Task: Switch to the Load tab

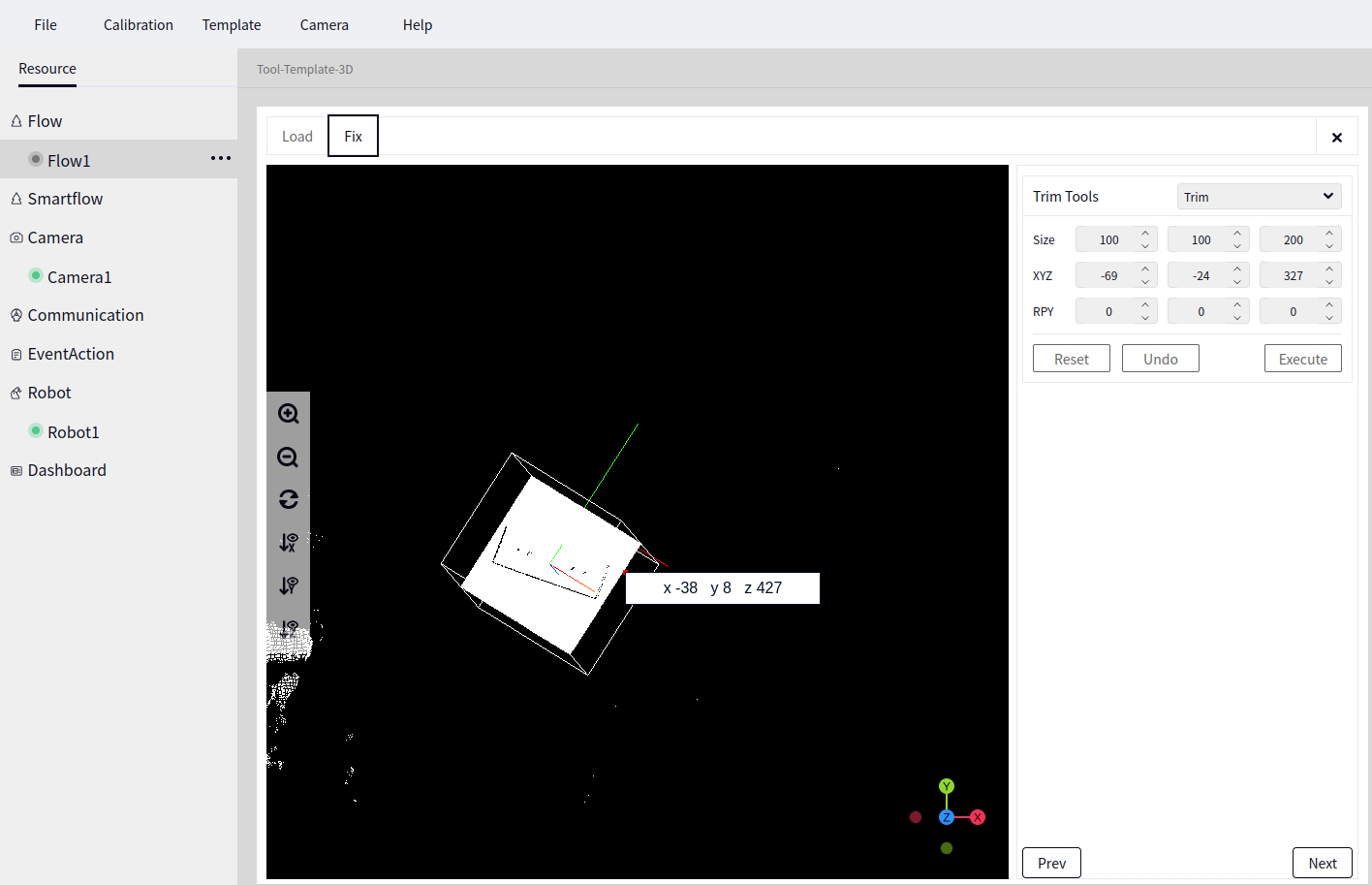Action: [x=297, y=136]
